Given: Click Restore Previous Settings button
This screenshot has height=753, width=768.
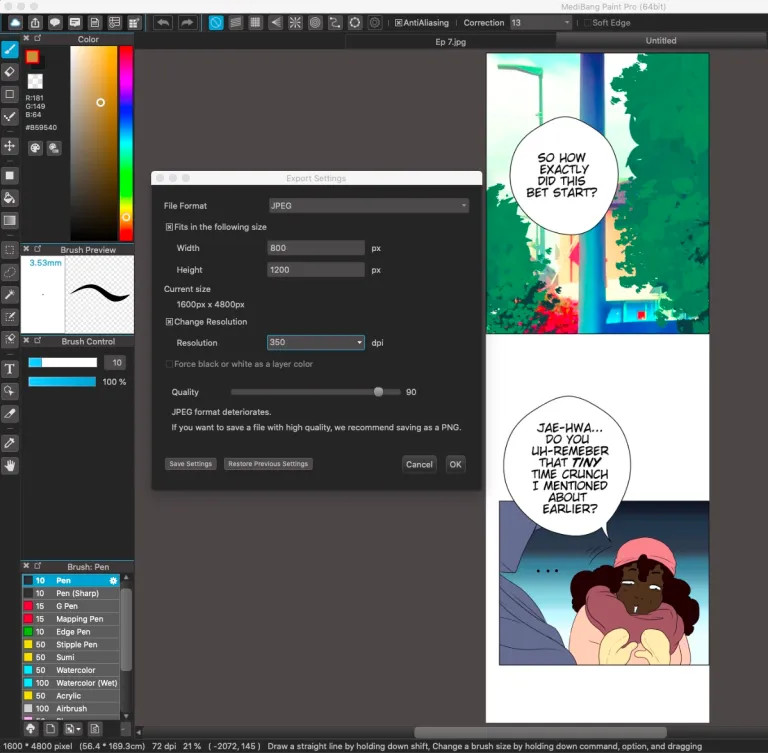Looking at the screenshot, I should (x=268, y=464).
